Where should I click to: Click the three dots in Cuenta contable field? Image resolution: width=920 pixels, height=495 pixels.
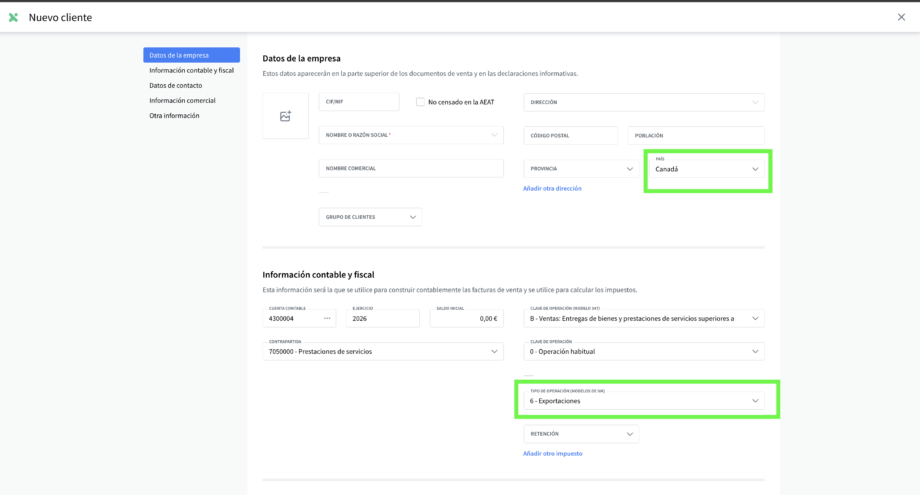pyautogui.click(x=327, y=318)
